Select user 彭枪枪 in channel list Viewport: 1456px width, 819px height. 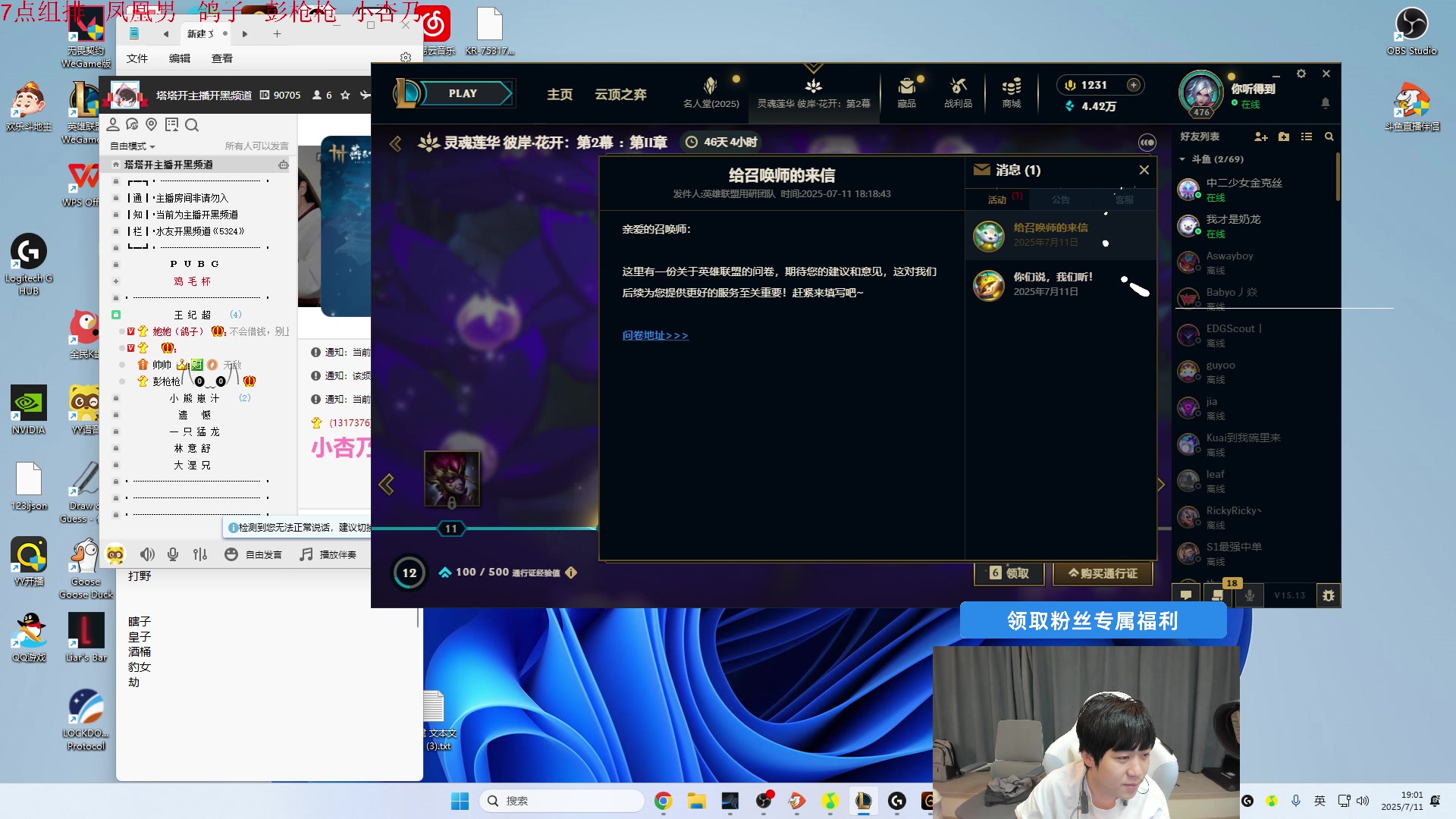(167, 381)
